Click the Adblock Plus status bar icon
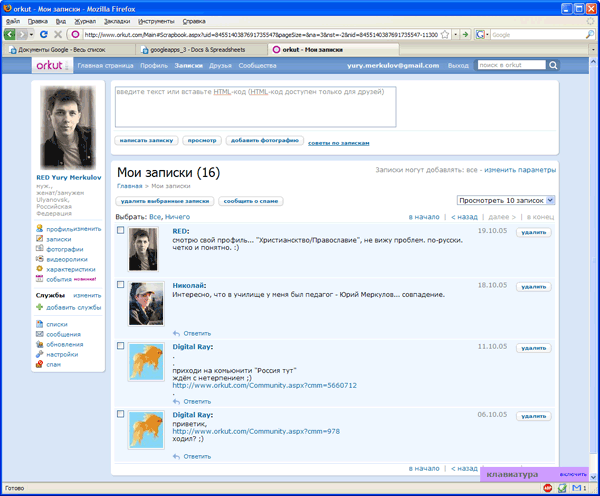The height and width of the screenshot is (496, 600). point(548,488)
